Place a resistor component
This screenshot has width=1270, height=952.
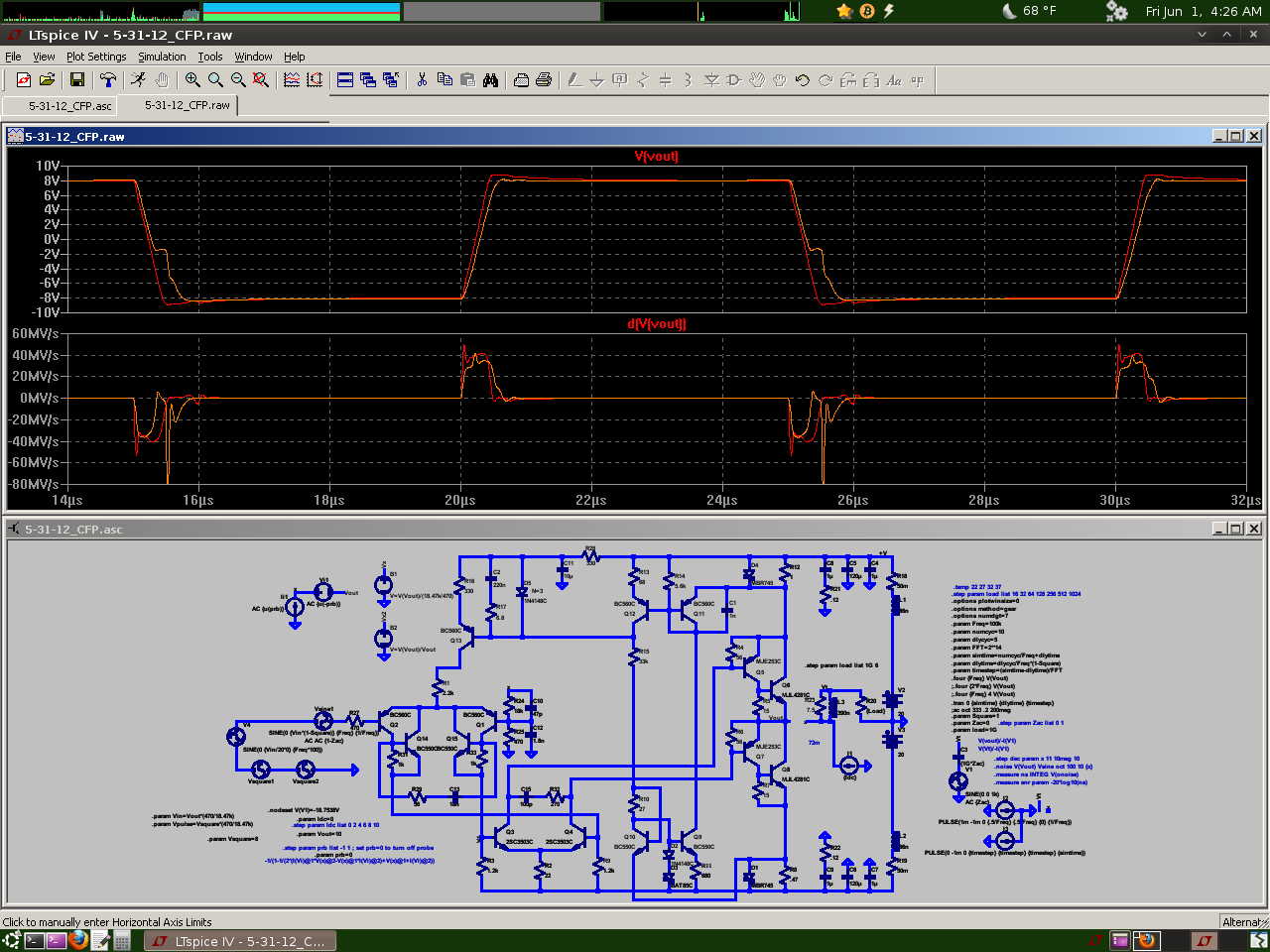(x=643, y=80)
